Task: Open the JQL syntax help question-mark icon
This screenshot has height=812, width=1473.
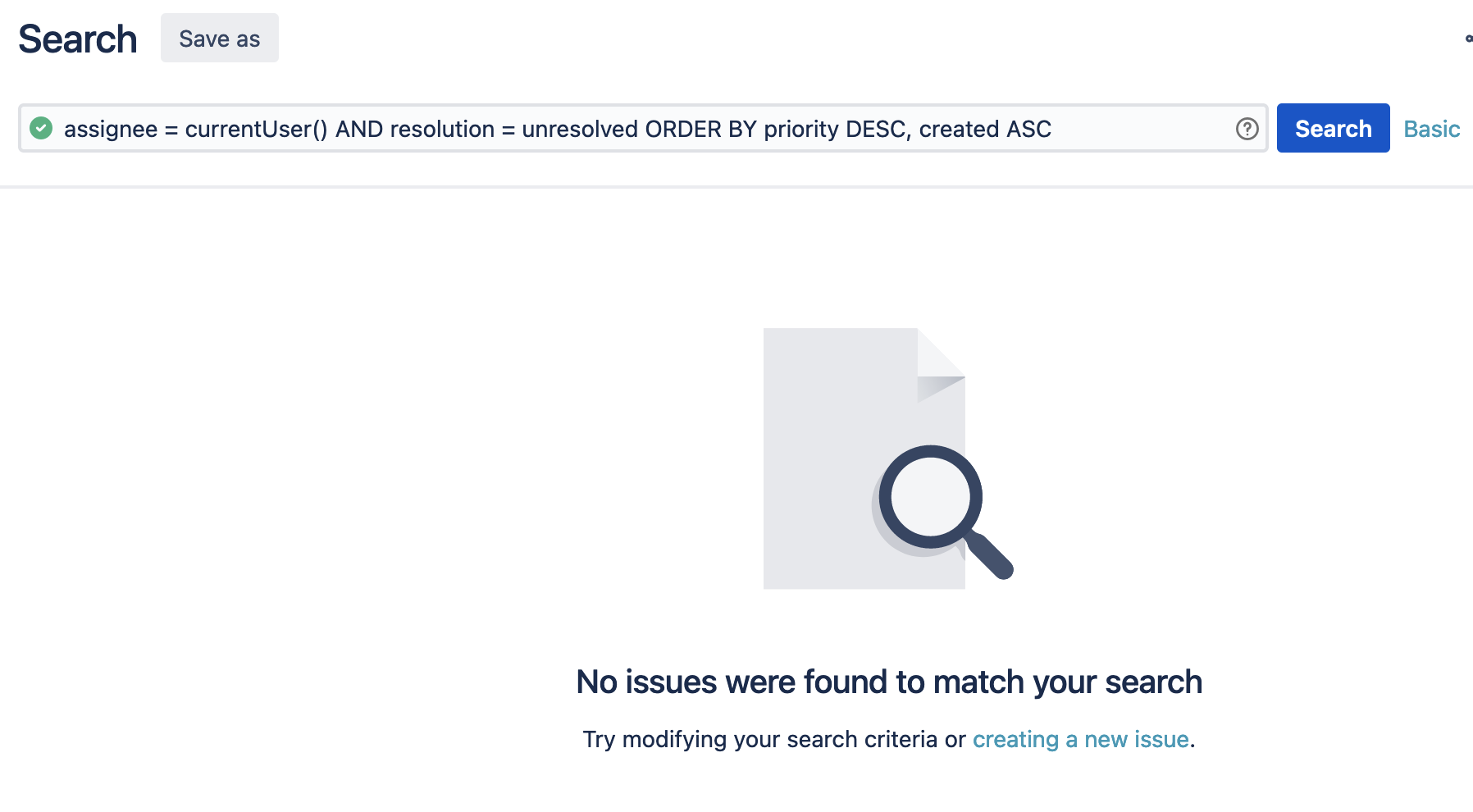Action: click(1247, 129)
